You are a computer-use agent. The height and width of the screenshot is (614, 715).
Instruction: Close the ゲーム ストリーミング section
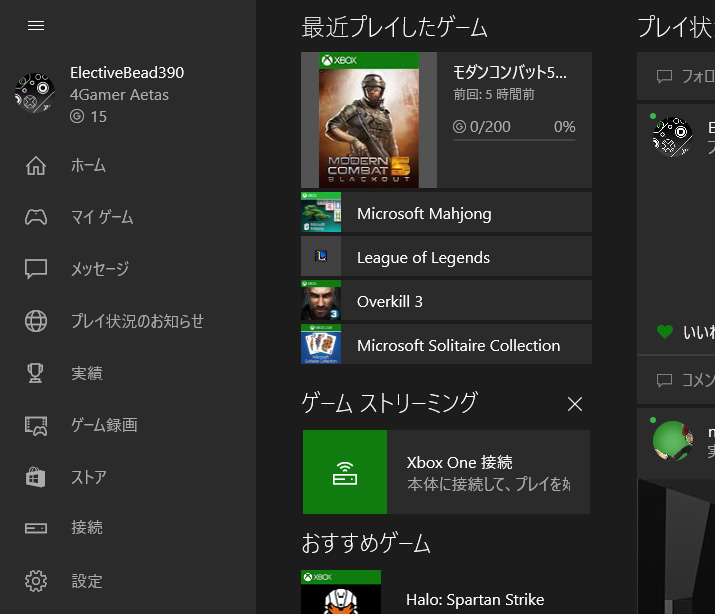tap(575, 404)
